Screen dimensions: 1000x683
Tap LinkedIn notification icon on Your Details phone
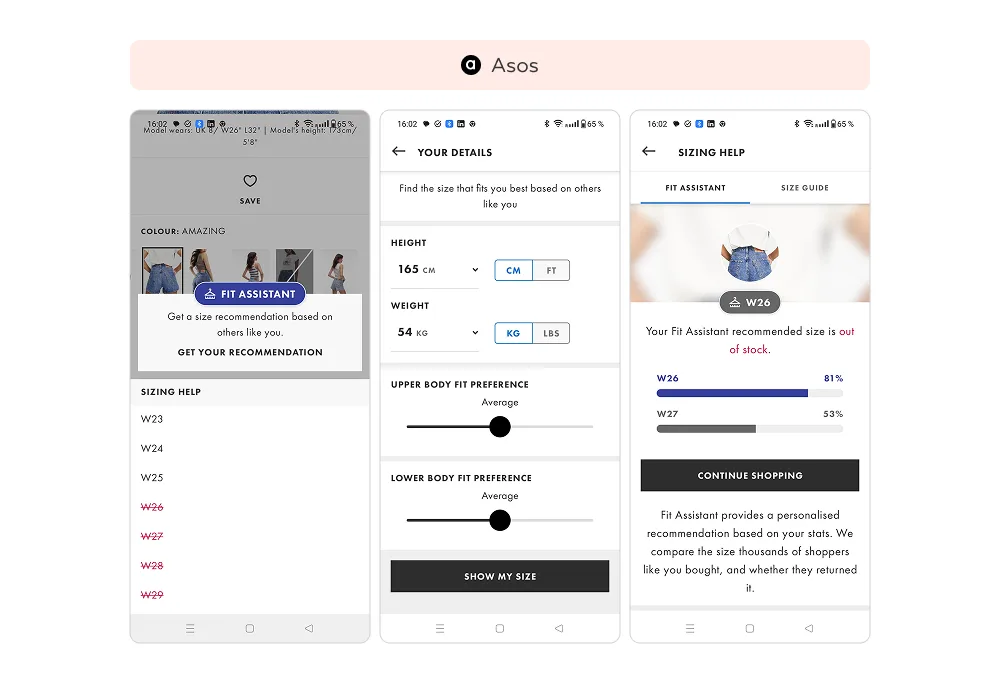coord(460,124)
